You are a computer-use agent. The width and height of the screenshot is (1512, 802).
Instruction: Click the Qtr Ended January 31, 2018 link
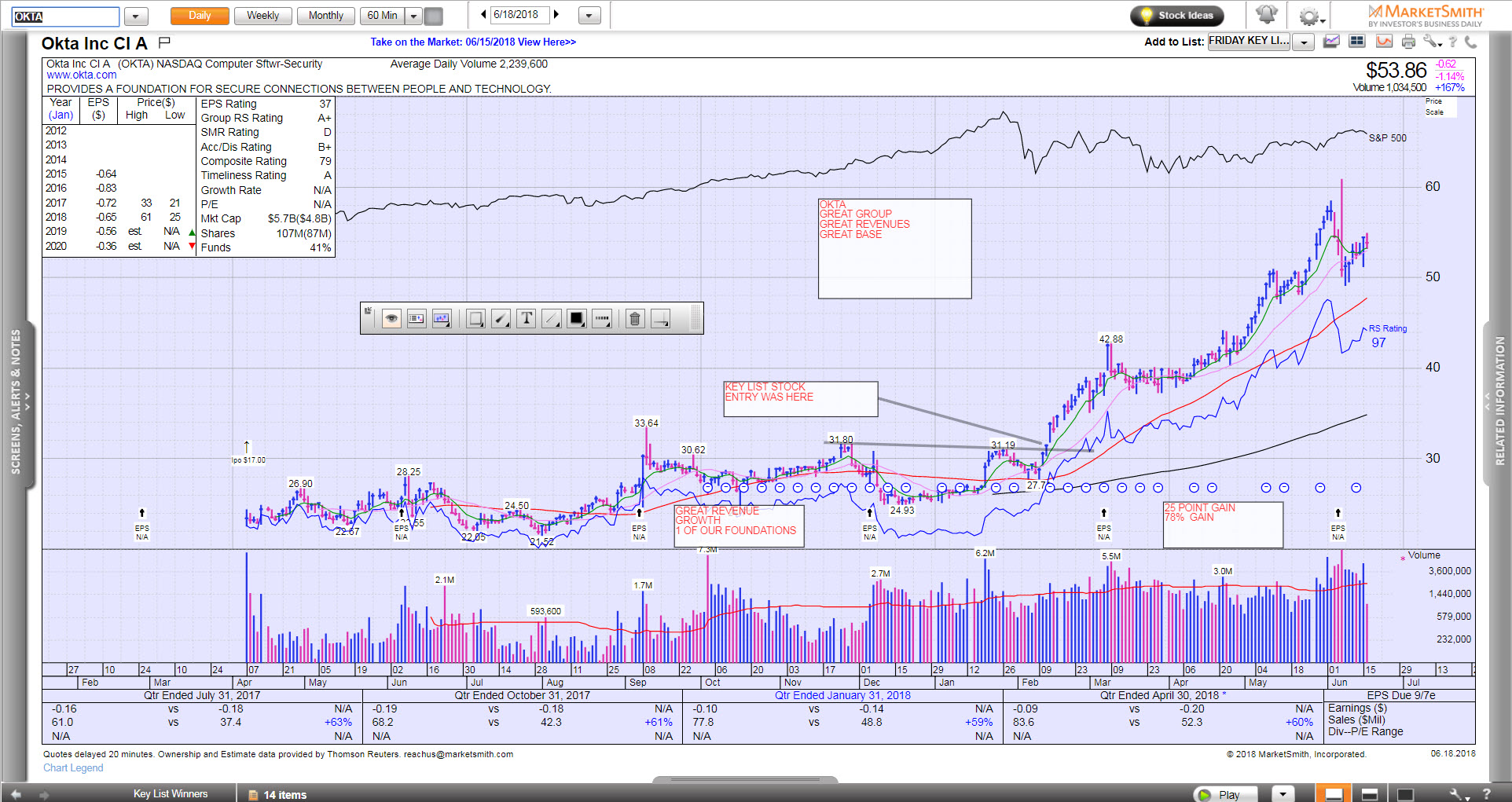(x=842, y=695)
